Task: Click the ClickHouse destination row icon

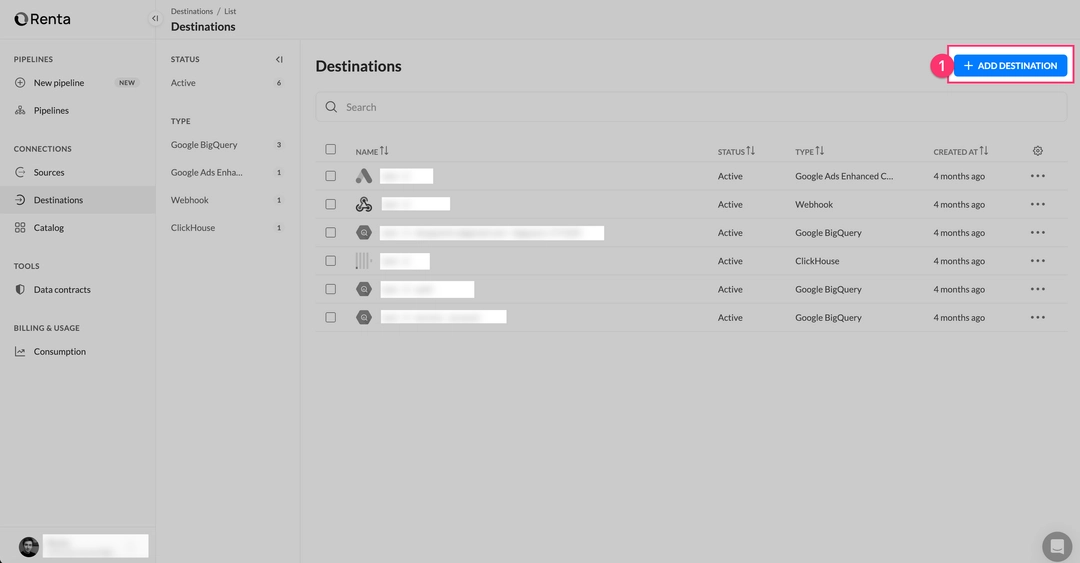Action: coord(363,261)
